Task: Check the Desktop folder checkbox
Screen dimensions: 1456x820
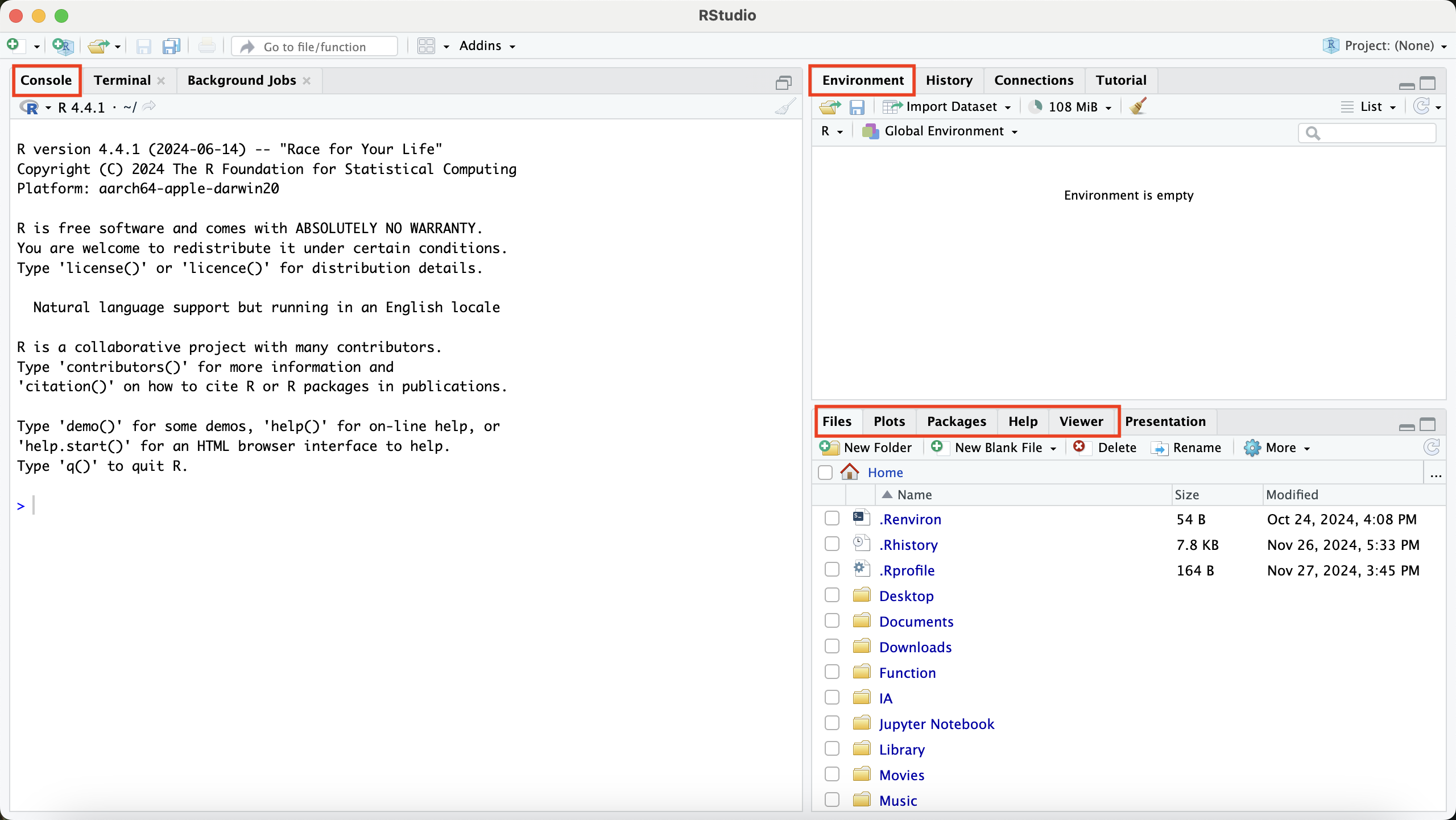Action: point(832,595)
